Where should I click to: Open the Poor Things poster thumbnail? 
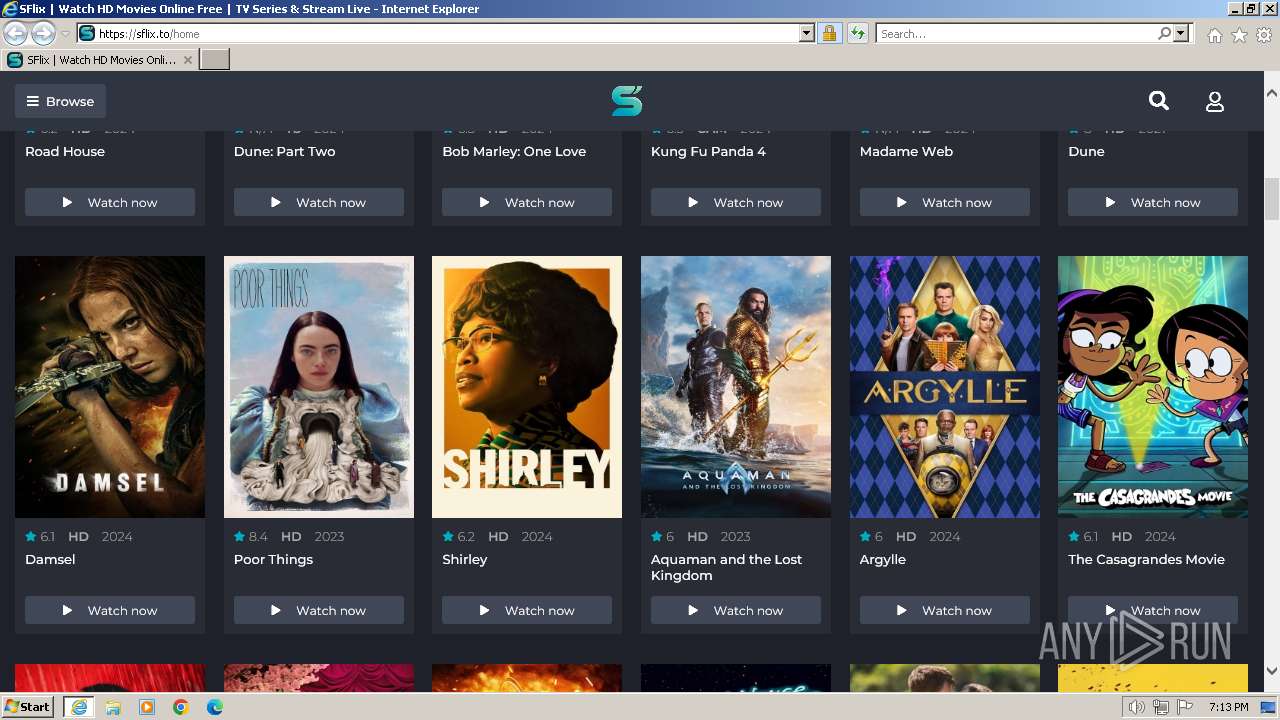(x=319, y=387)
